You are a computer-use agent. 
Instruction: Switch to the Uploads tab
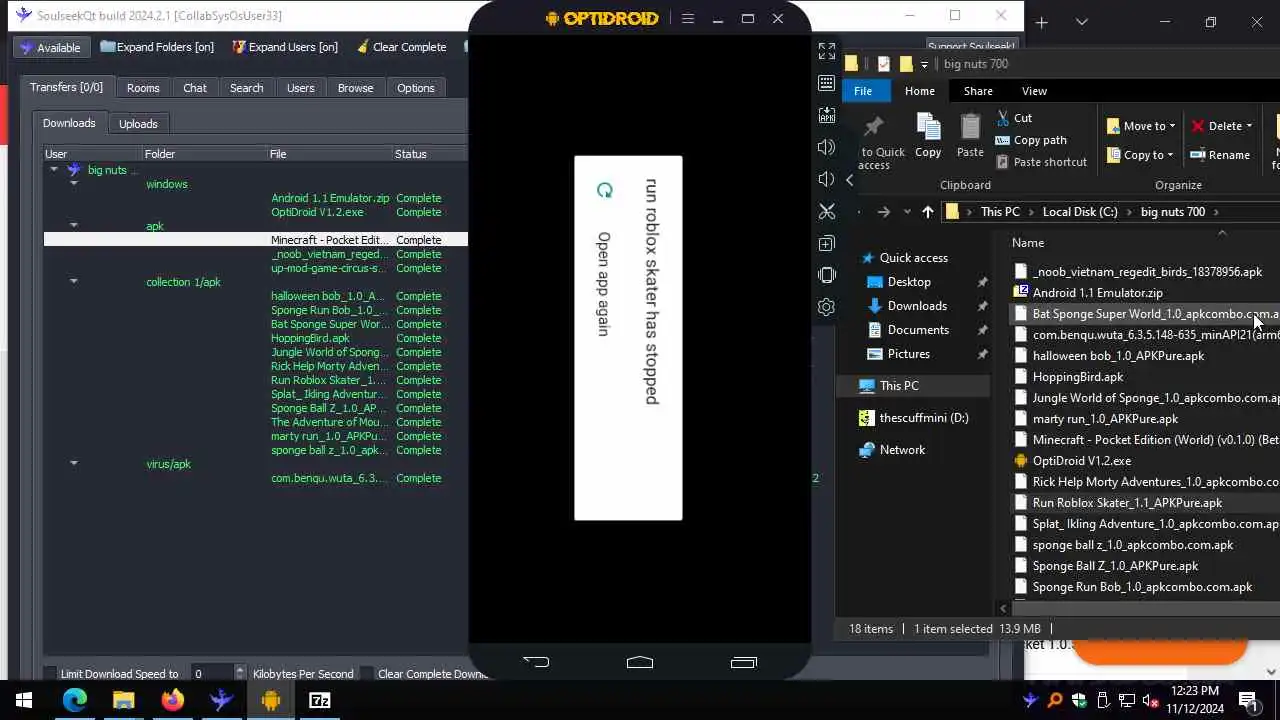tap(138, 124)
